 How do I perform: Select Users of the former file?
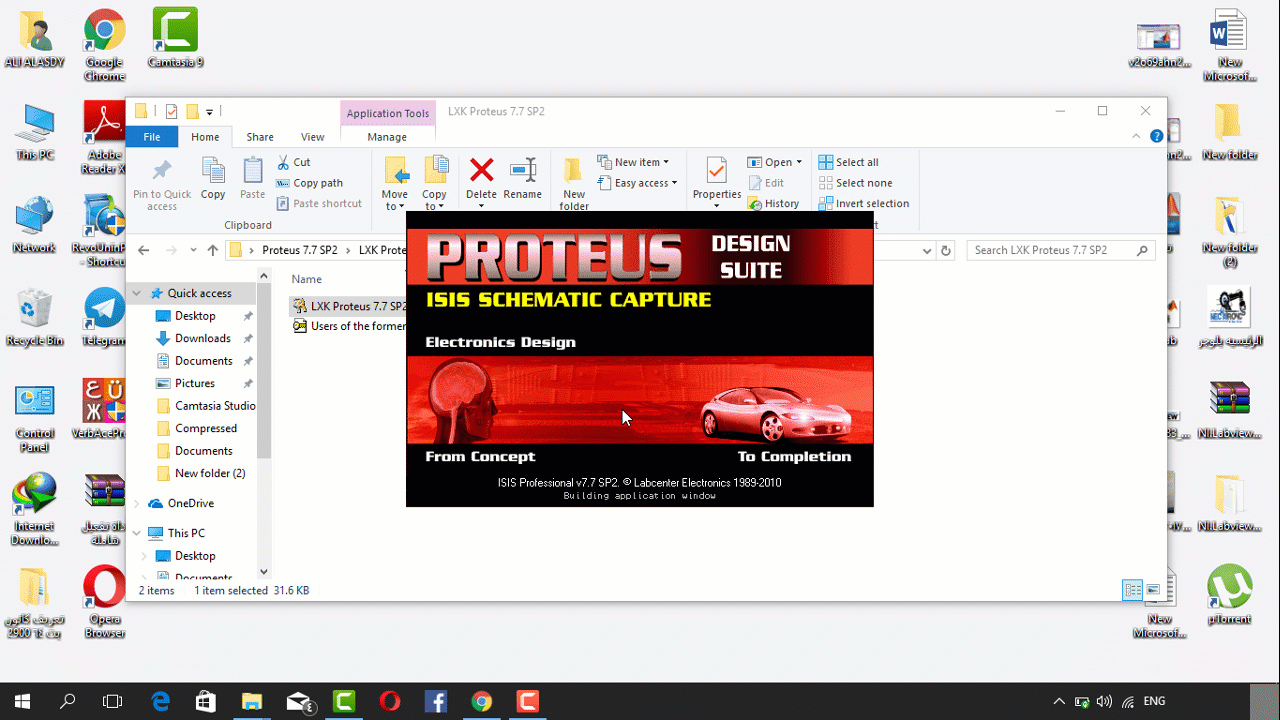click(x=349, y=326)
